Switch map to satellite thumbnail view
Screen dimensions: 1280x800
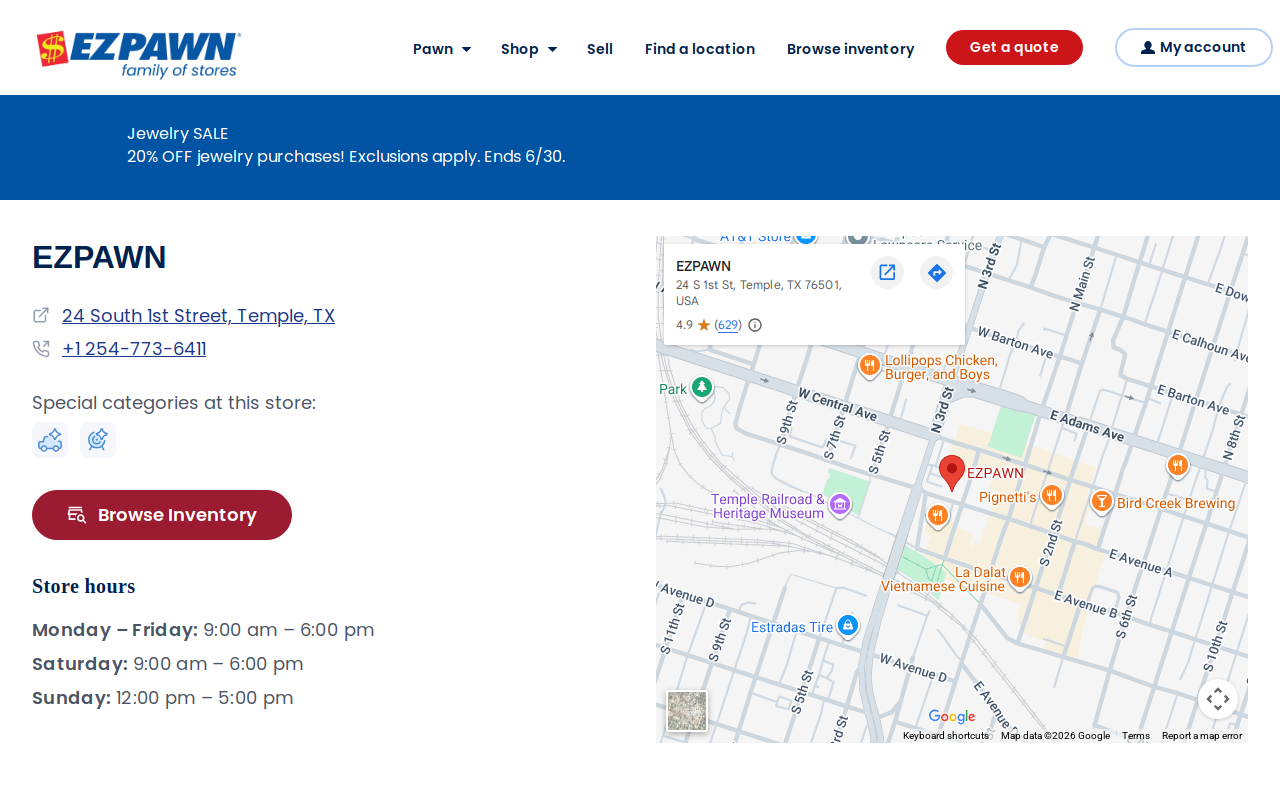687,711
